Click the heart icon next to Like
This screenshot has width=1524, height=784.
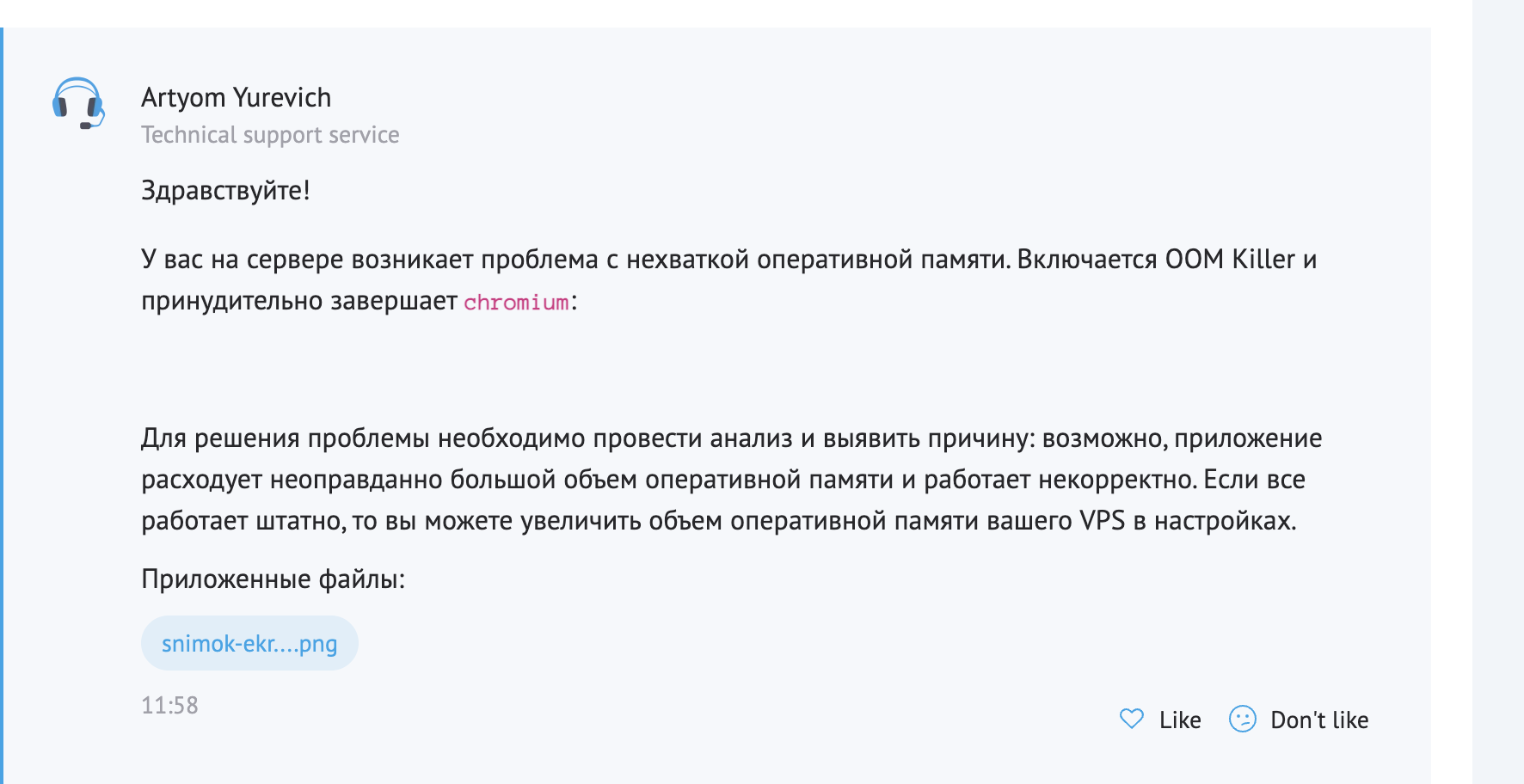[x=1132, y=719]
